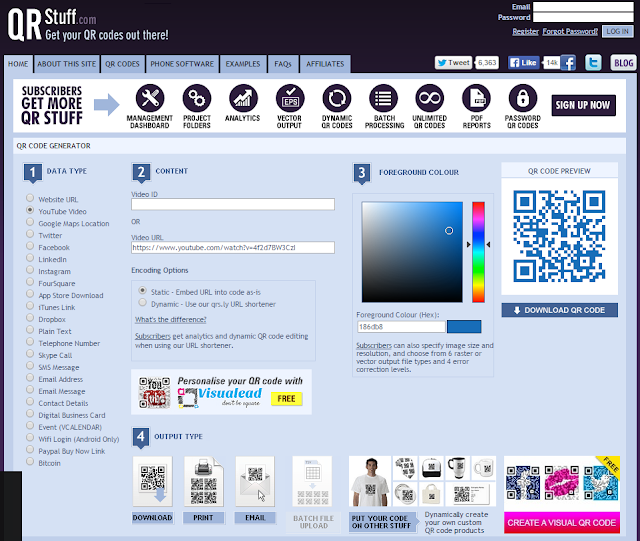
Task: Select the Twitter data type option
Action: (30, 234)
